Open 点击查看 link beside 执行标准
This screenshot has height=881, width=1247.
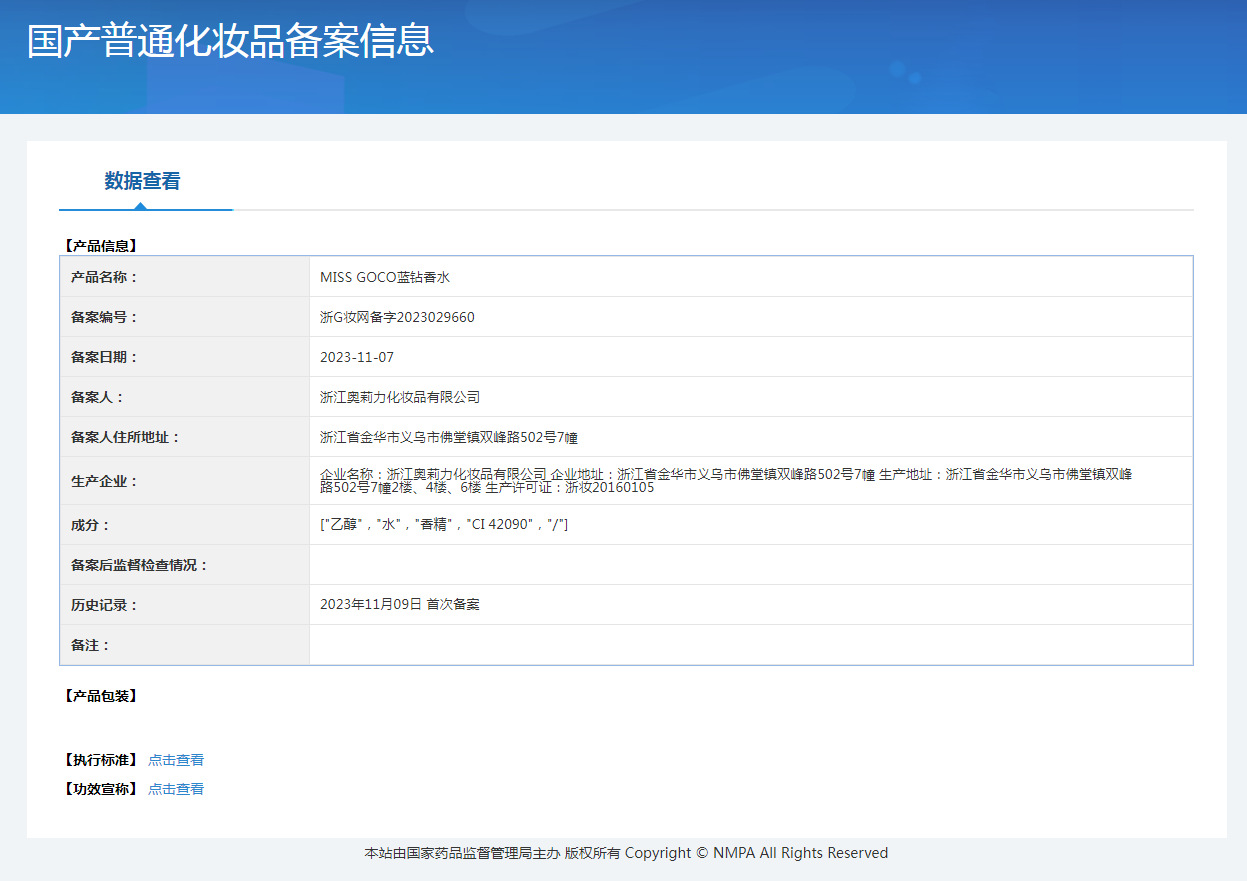(176, 760)
